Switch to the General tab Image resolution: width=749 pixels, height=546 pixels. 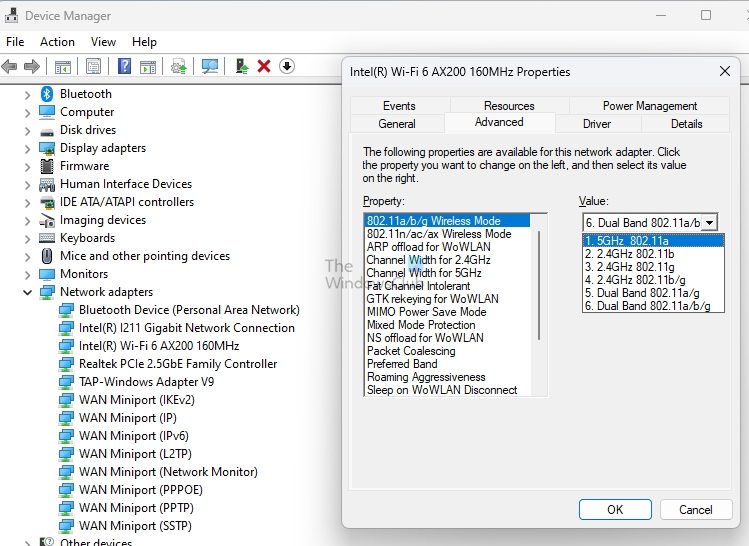397,124
